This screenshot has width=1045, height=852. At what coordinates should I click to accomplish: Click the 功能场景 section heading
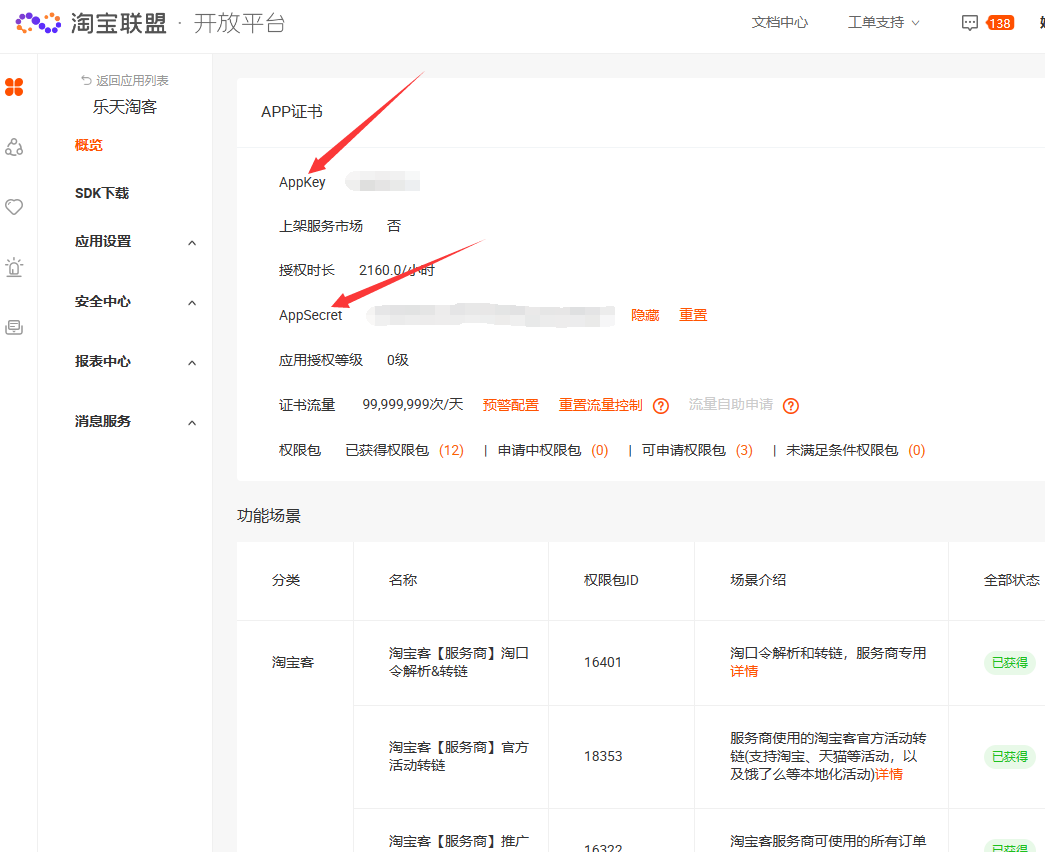point(269,516)
